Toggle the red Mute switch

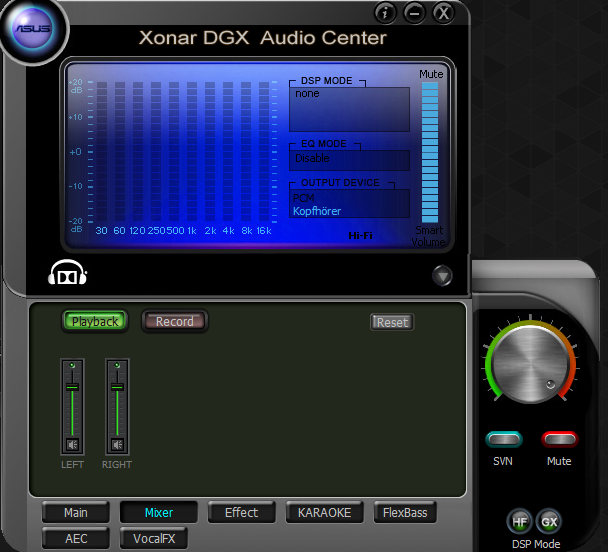[560, 439]
